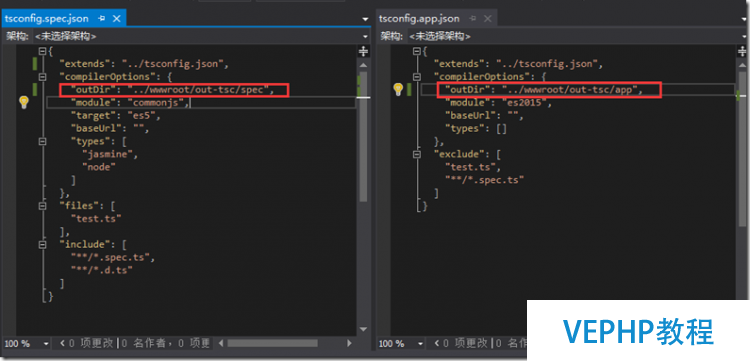Viewport: 750px width, 361px height.
Task: Open the 100 % zoom dropdown in right pane
Action: (x=420, y=344)
